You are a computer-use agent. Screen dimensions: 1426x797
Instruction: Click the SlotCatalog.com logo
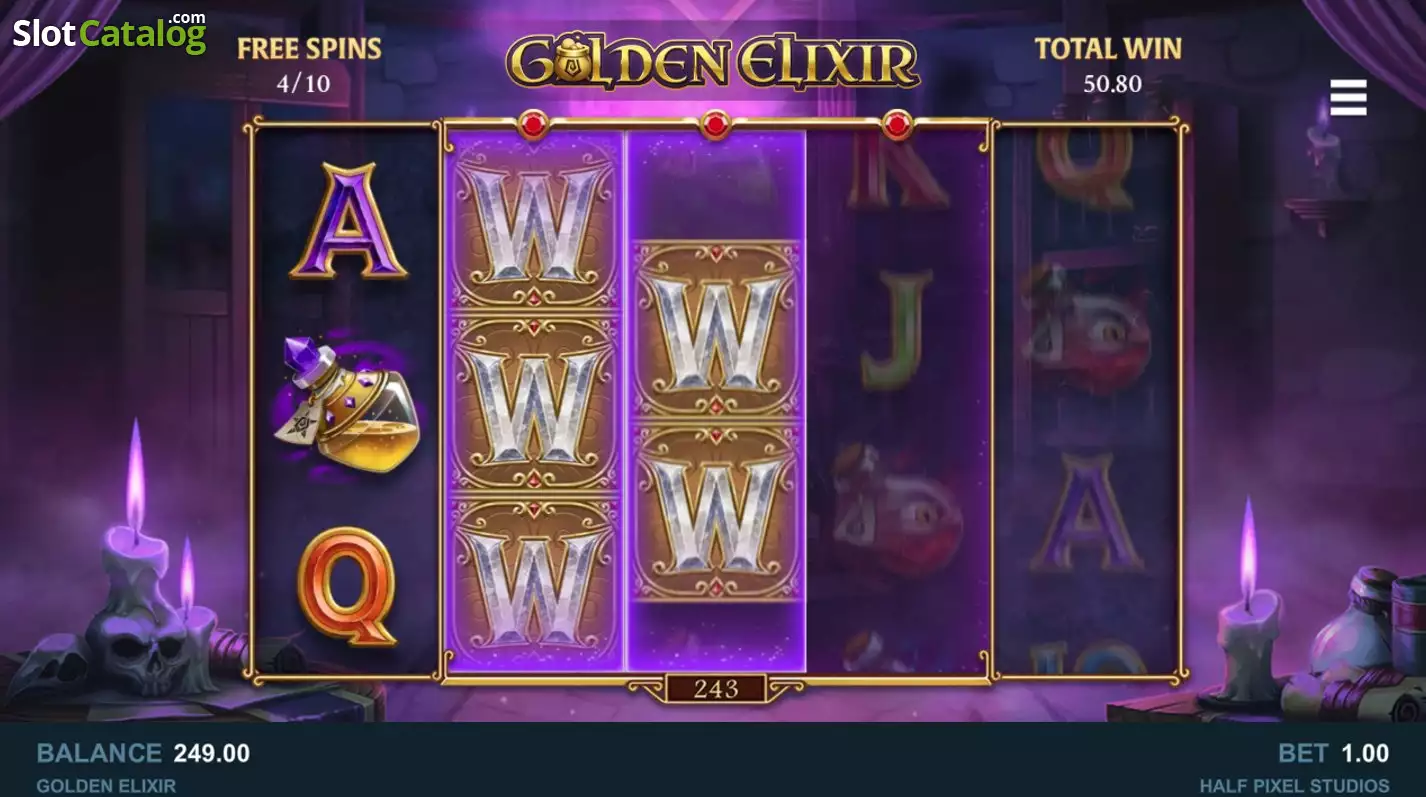tap(109, 33)
